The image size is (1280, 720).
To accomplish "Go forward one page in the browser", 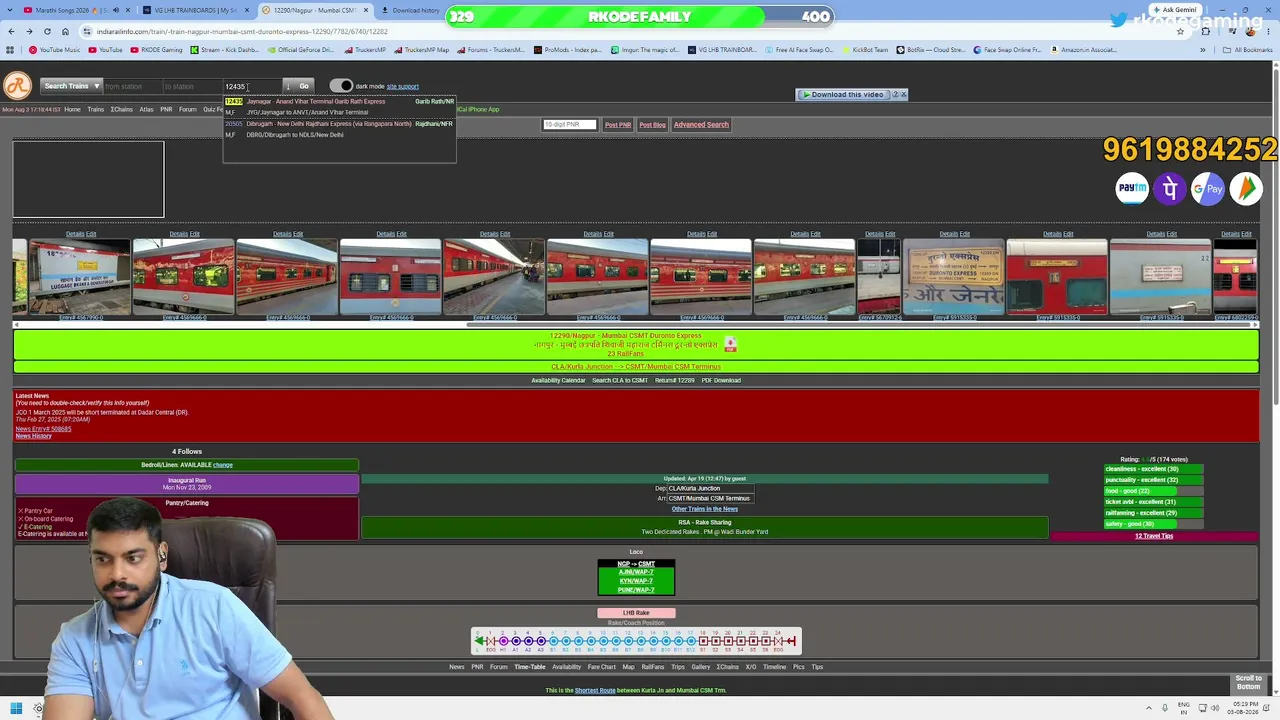I will coord(29,31).
